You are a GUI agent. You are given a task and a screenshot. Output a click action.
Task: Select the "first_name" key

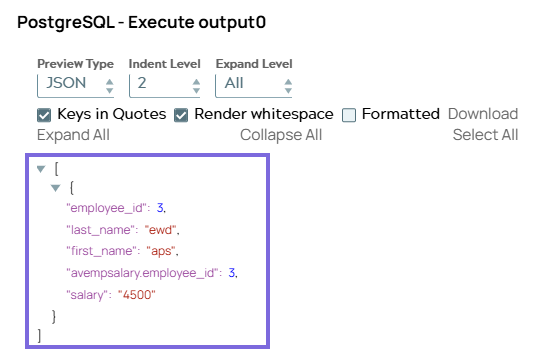(103, 251)
